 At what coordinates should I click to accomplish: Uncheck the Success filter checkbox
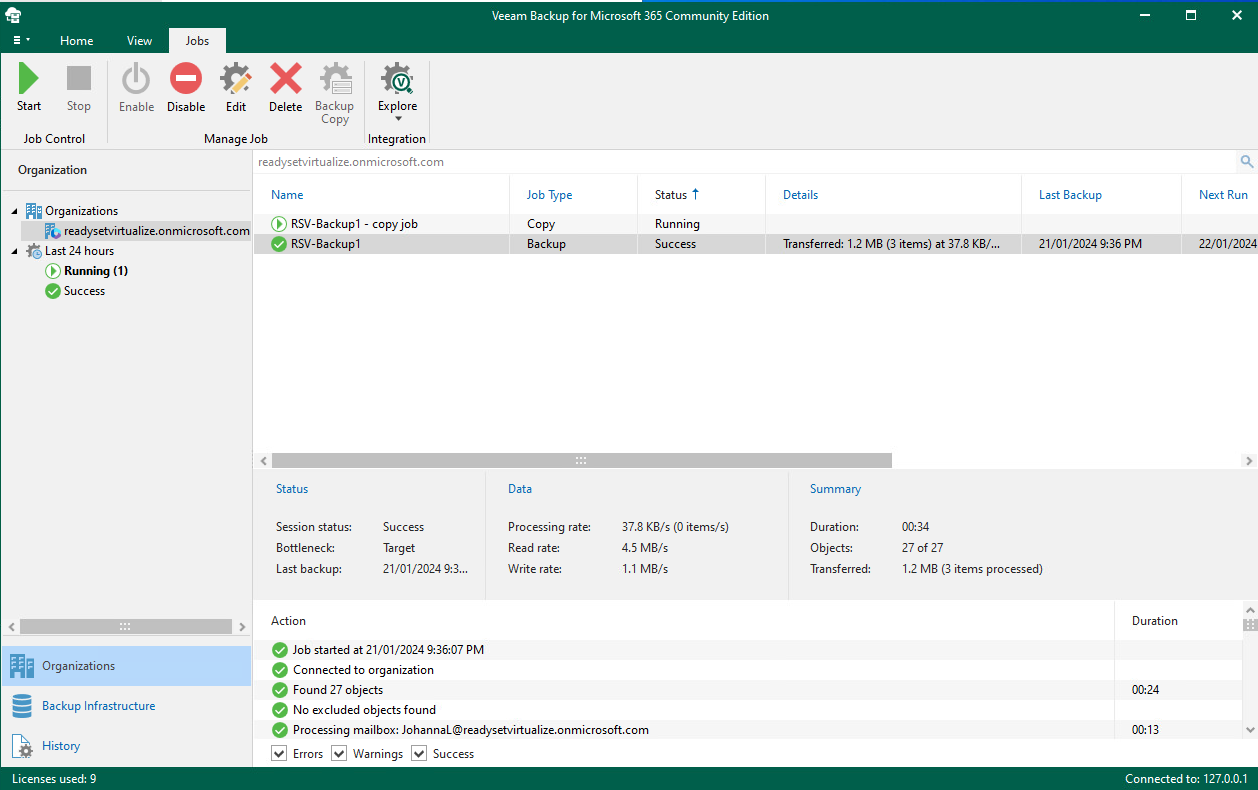pos(419,754)
